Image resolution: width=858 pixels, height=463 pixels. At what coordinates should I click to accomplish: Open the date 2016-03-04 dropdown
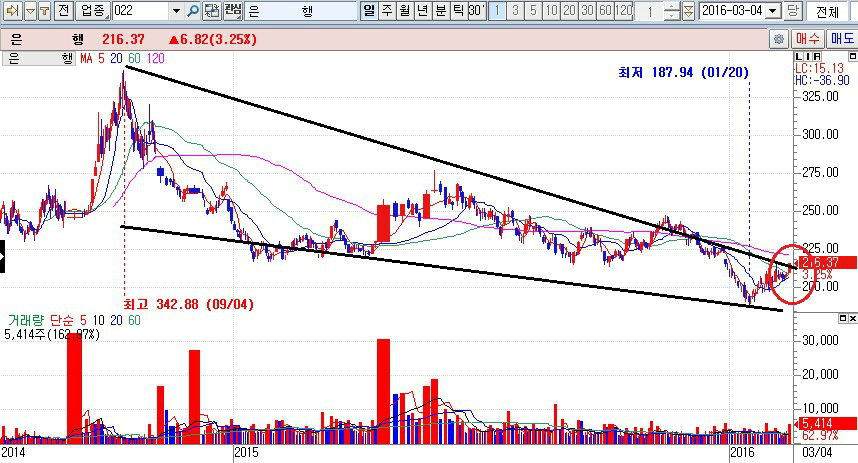pos(773,11)
